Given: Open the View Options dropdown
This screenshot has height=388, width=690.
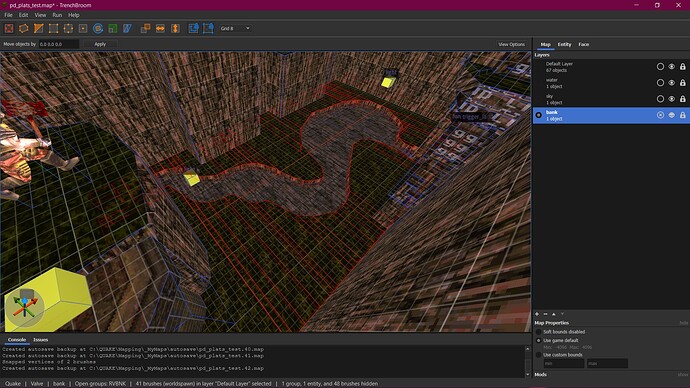Looking at the screenshot, I should pos(511,44).
